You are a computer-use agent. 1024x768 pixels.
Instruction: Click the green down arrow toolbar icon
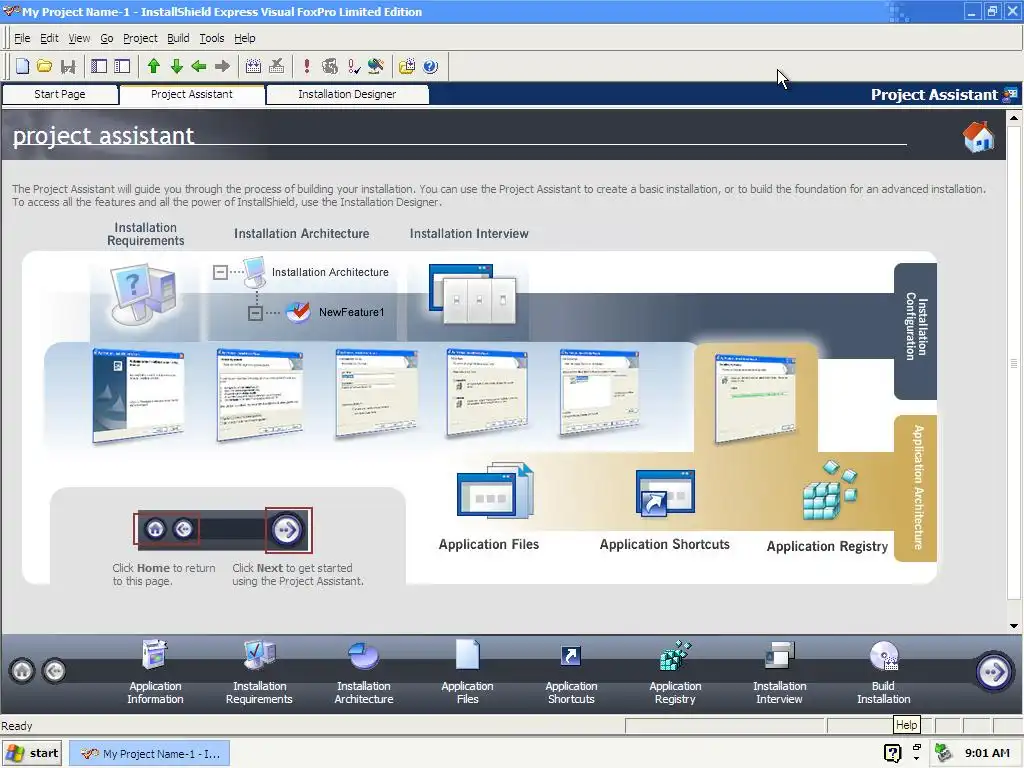pos(176,66)
